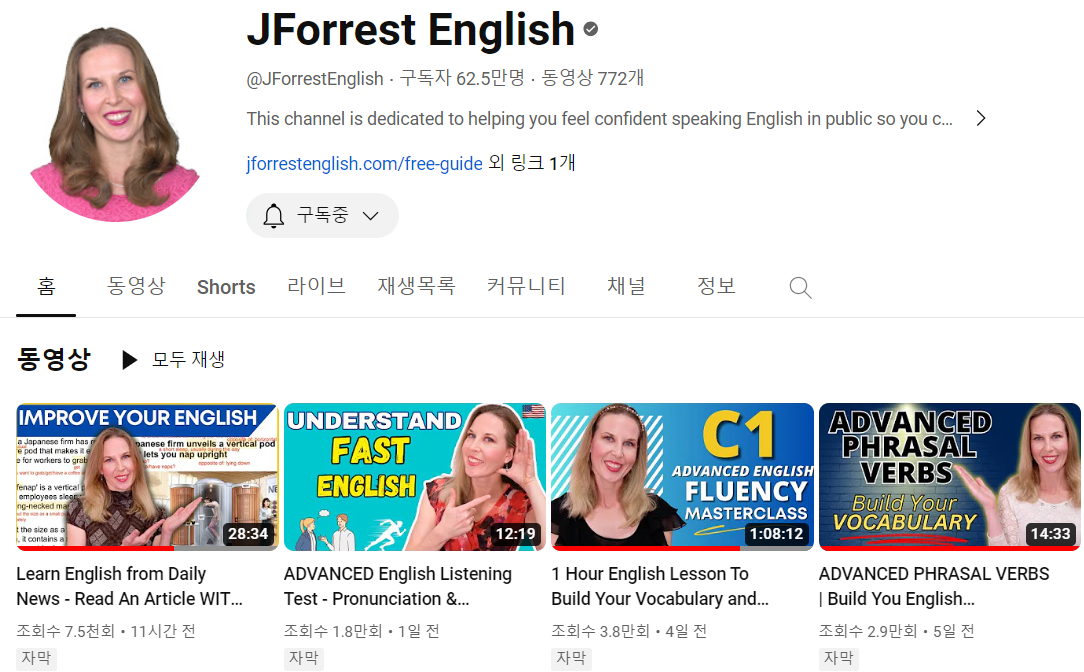Expand the channel description arrow
1084x672 pixels.
(x=980, y=118)
